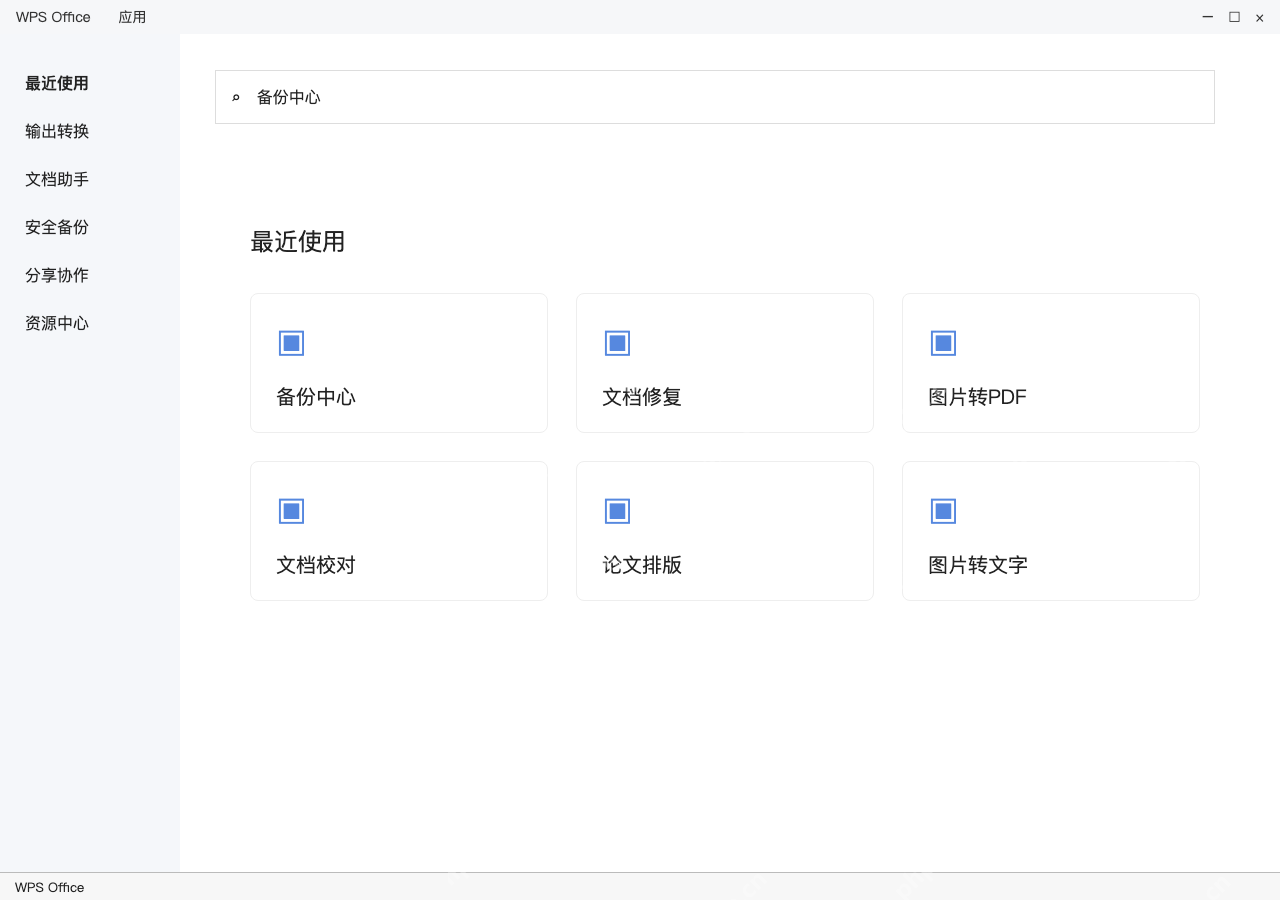Launch 图片转文字 via its label
The height and width of the screenshot is (900, 1280).
[978, 565]
